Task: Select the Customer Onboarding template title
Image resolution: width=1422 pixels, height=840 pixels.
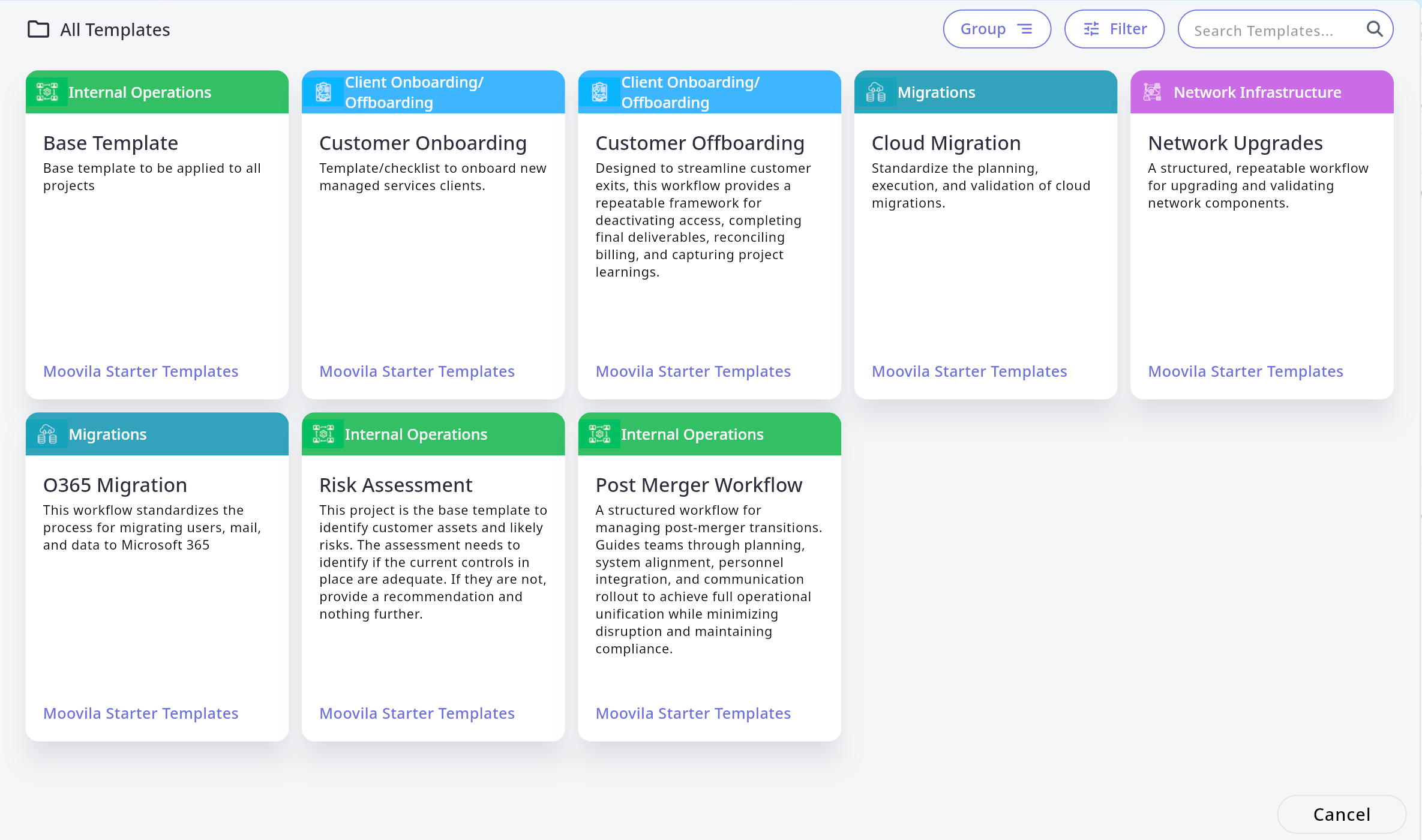Action: tap(422, 143)
